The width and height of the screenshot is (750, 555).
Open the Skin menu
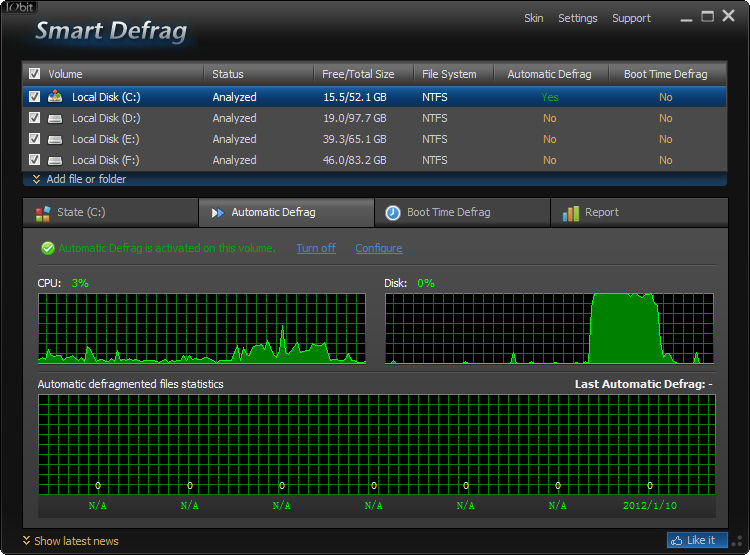coord(533,18)
